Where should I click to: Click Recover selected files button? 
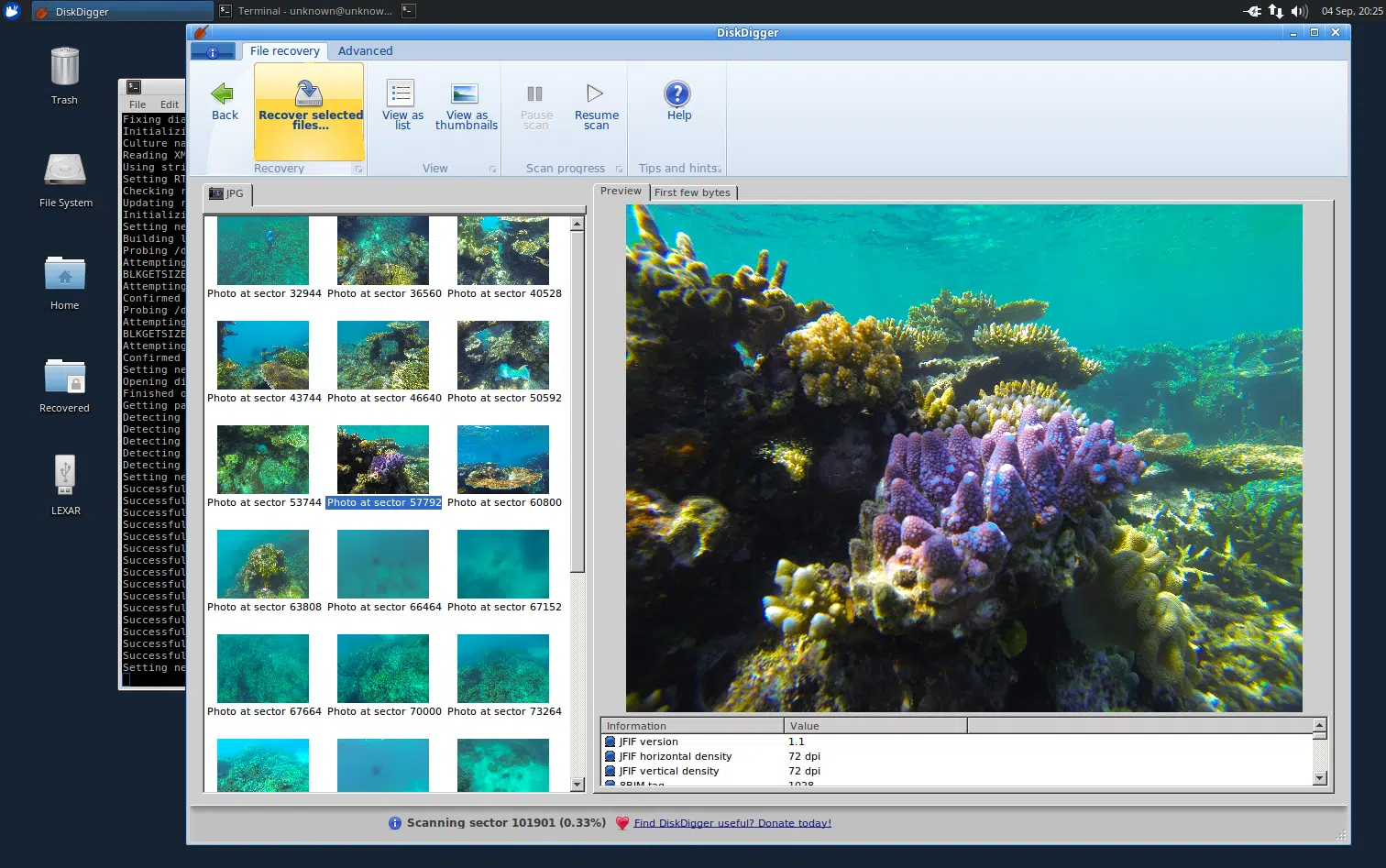click(310, 111)
